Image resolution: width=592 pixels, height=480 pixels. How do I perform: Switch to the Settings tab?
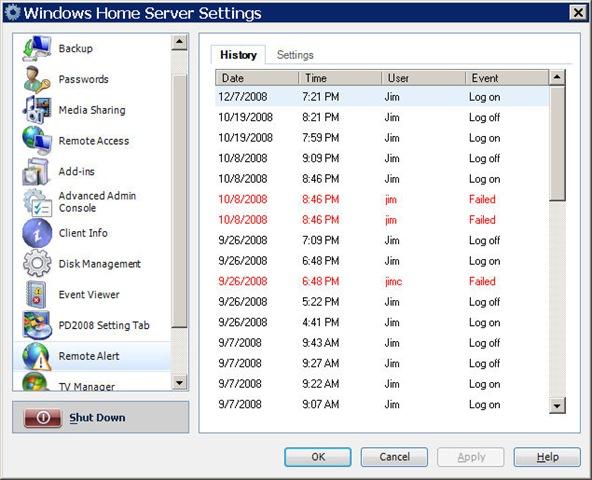tap(295, 55)
